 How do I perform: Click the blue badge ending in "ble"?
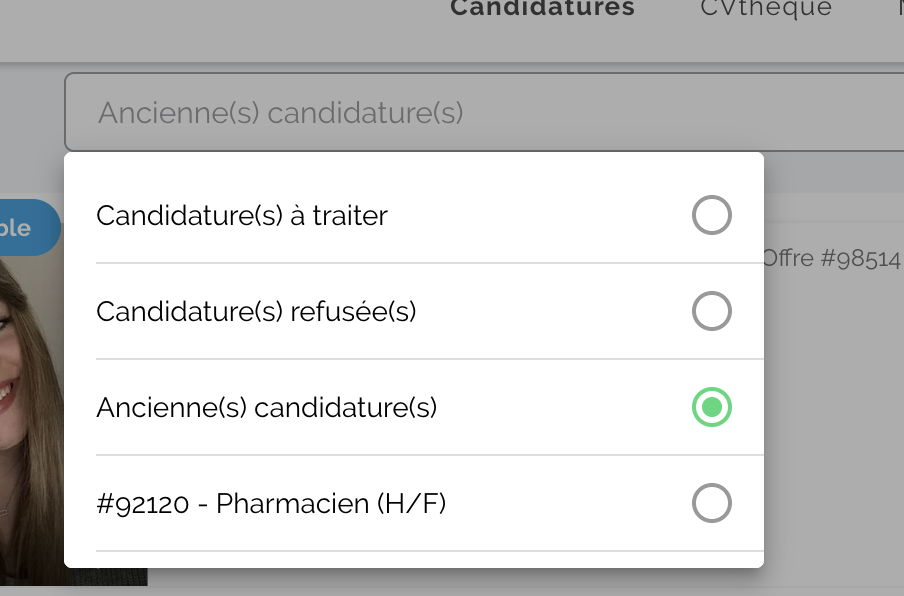[29, 228]
